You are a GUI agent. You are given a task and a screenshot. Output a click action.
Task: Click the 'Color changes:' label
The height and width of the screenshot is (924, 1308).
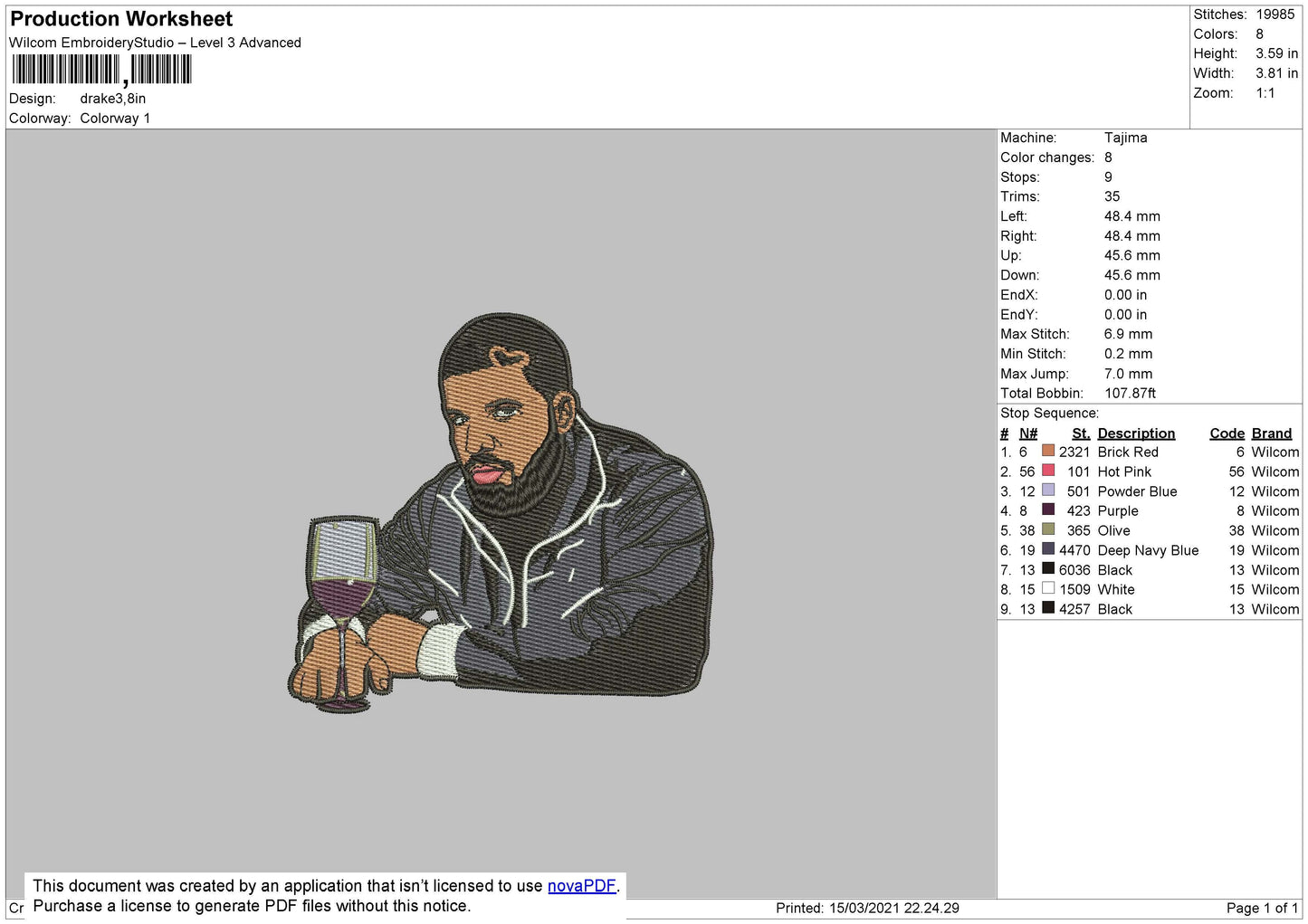(x=1047, y=157)
